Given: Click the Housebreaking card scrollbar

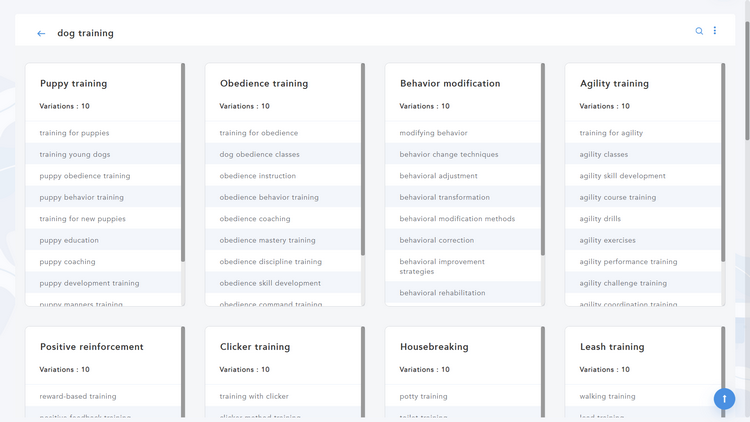Looking at the screenshot, I should point(542,372).
